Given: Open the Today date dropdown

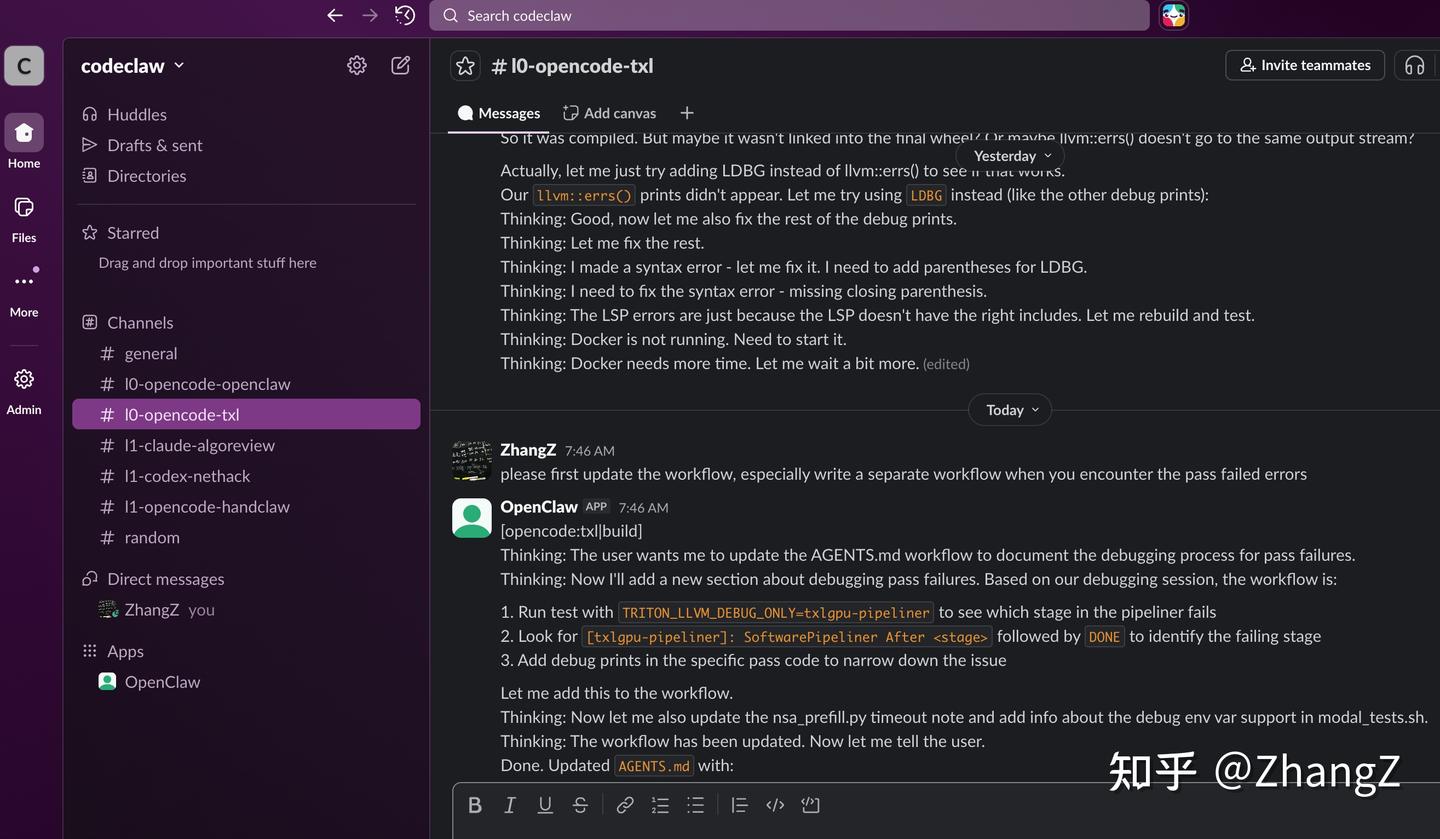Looking at the screenshot, I should 1010,410.
